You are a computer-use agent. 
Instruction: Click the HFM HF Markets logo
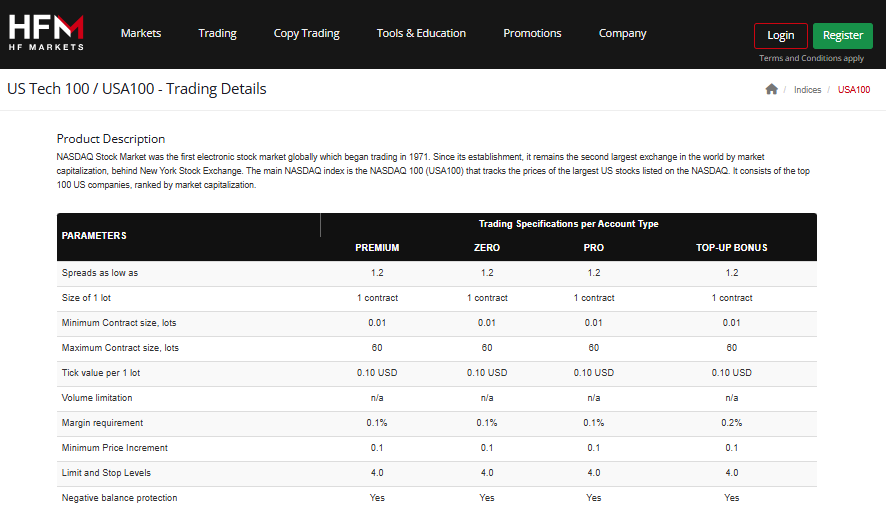pos(46,33)
